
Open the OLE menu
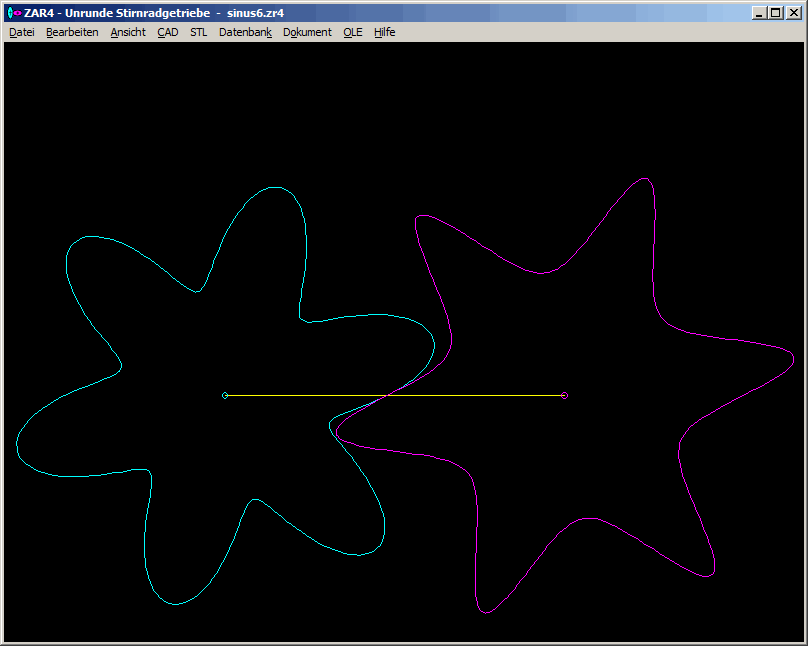353,32
